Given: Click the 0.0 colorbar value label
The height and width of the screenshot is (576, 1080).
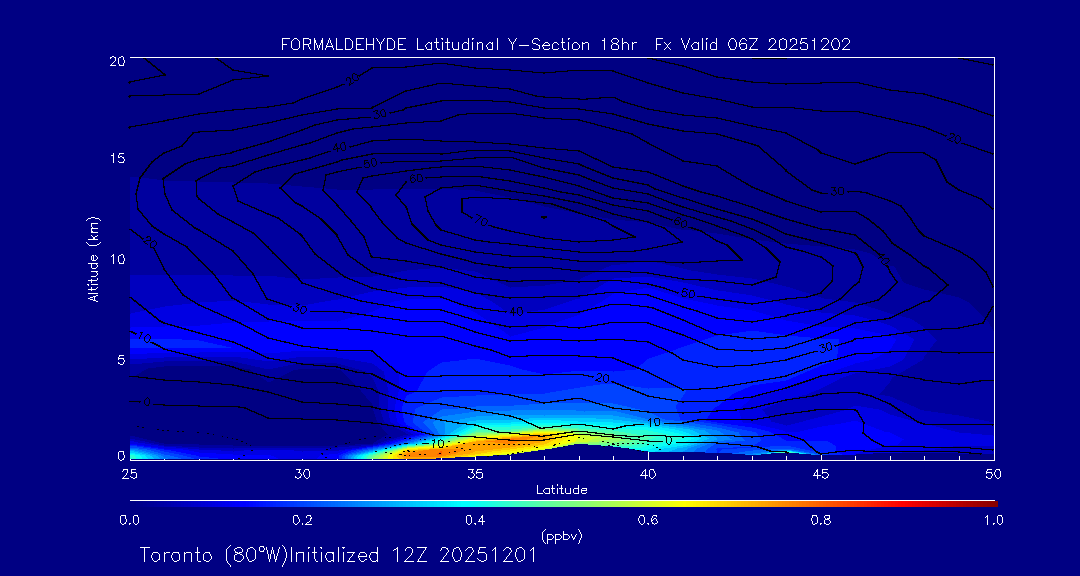Looking at the screenshot, I should click(129, 520).
